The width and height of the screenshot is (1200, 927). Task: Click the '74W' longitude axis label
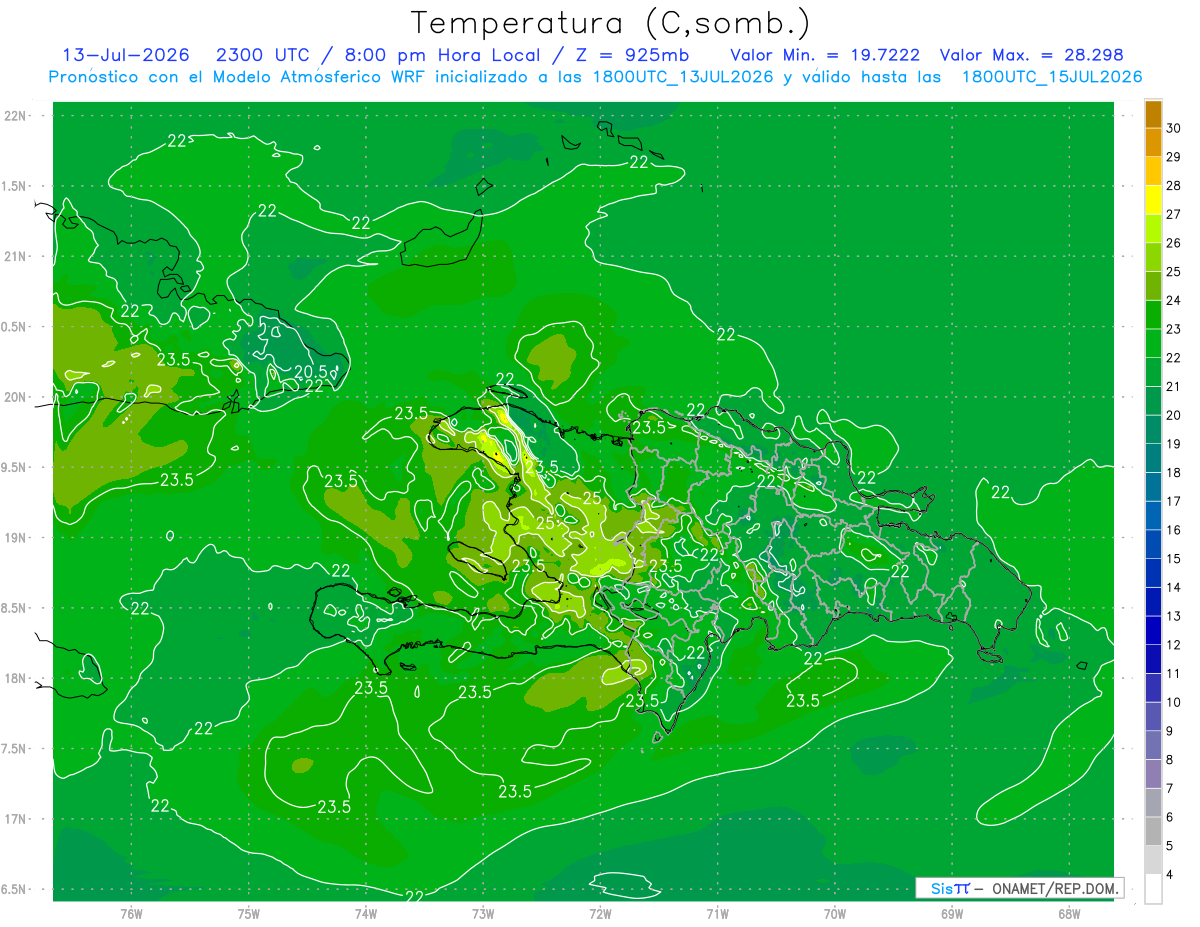[x=366, y=913]
